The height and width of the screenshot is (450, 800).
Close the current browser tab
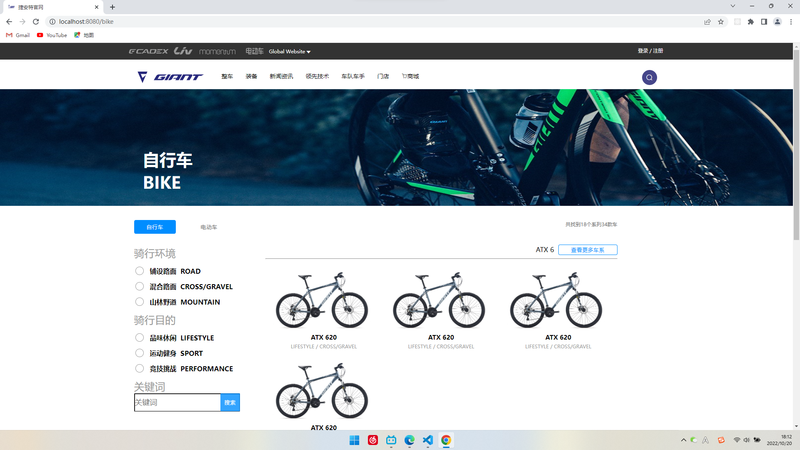click(96, 7)
